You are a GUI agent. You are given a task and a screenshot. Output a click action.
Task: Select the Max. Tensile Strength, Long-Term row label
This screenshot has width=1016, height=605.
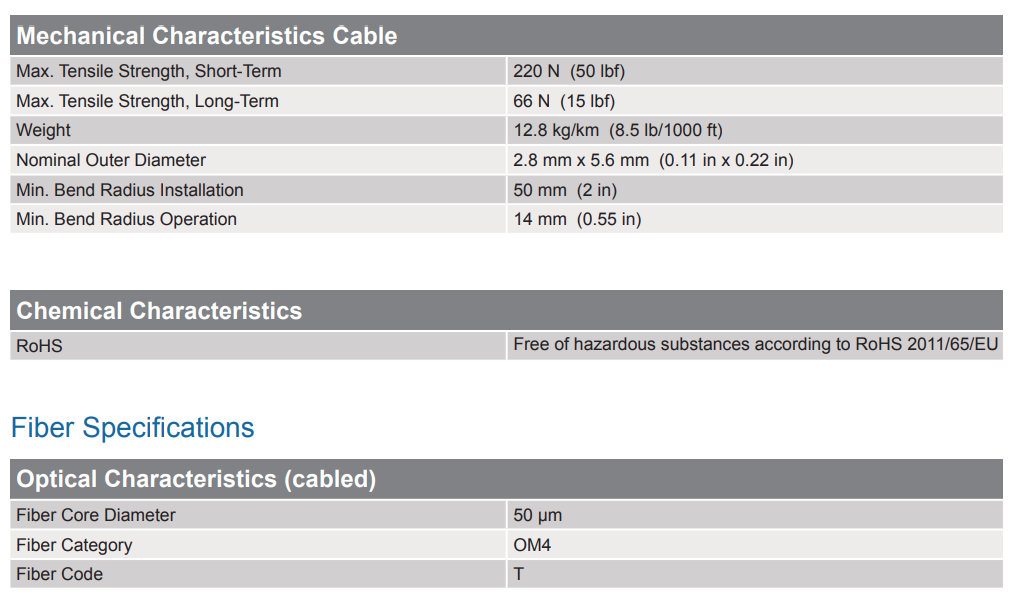coord(147,101)
